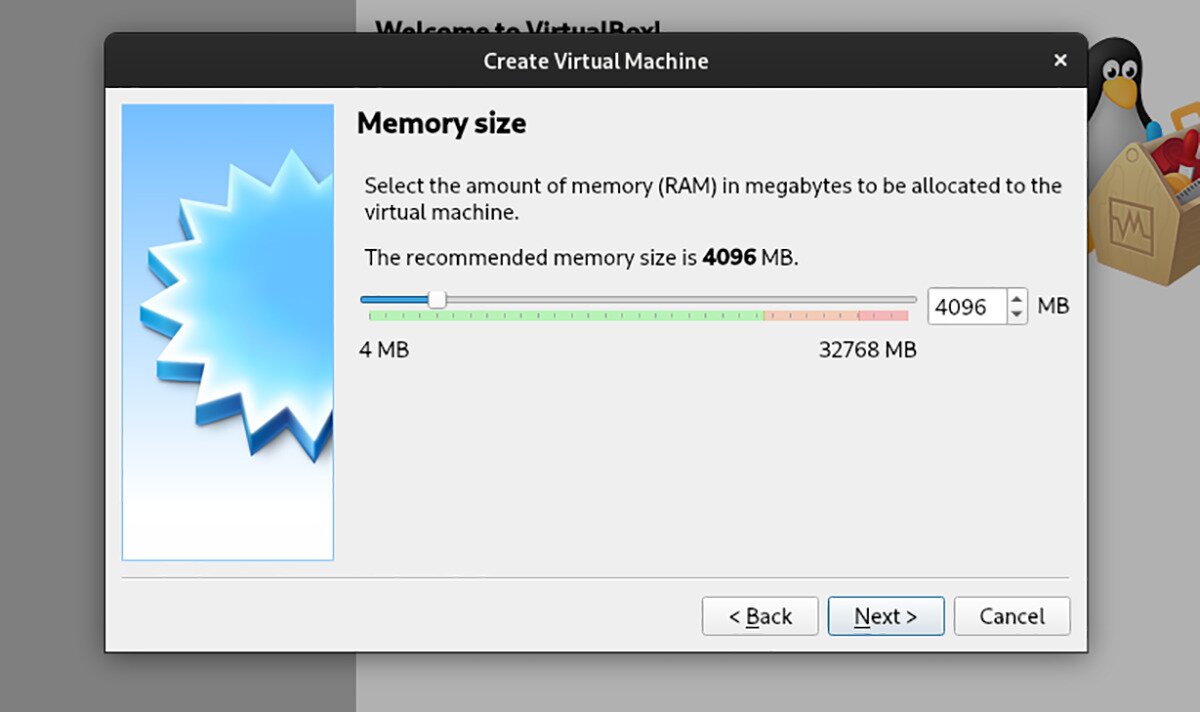Click the MB unit label

(x=1055, y=306)
